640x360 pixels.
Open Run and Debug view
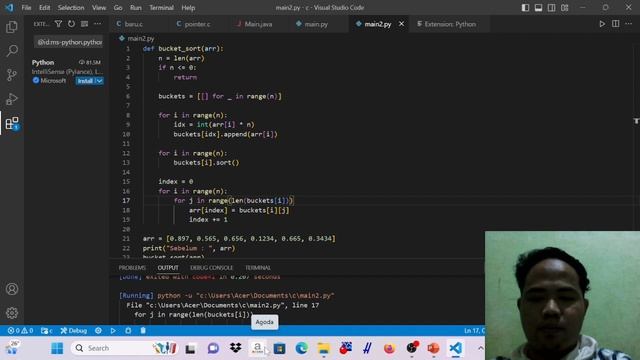tap(12, 99)
